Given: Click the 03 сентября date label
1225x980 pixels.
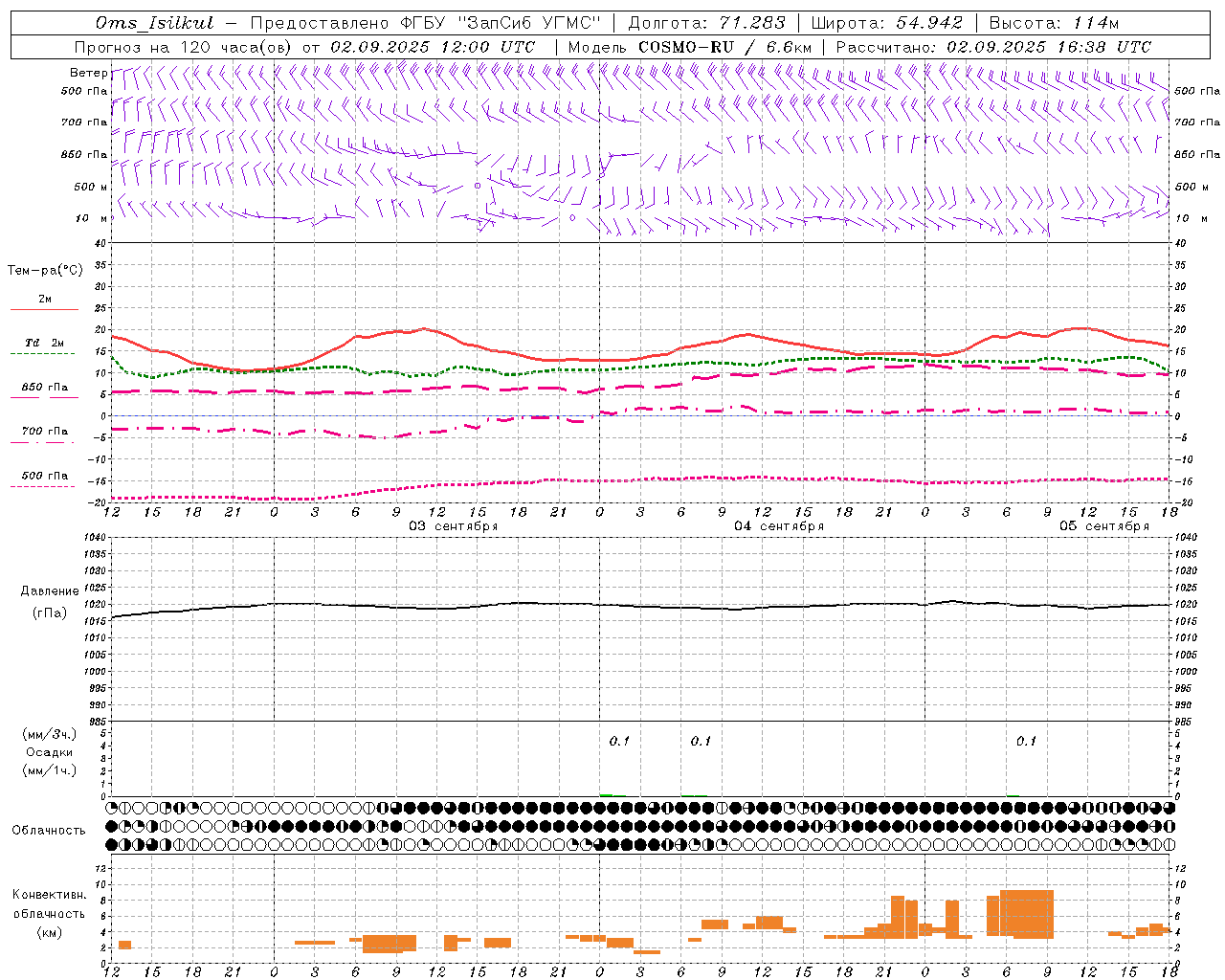Looking at the screenshot, I should (454, 526).
